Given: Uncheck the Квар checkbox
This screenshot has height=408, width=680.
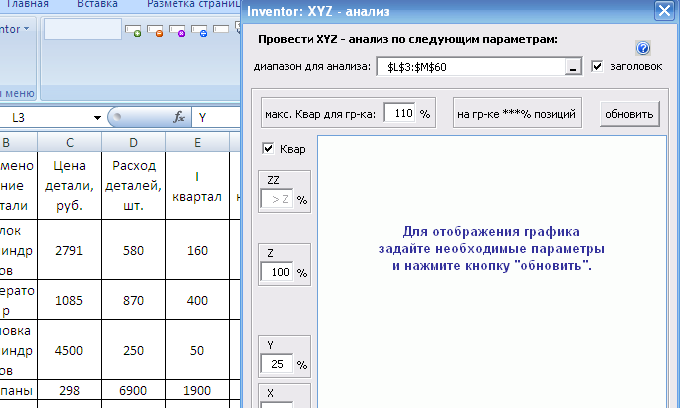Looking at the screenshot, I should 268,149.
